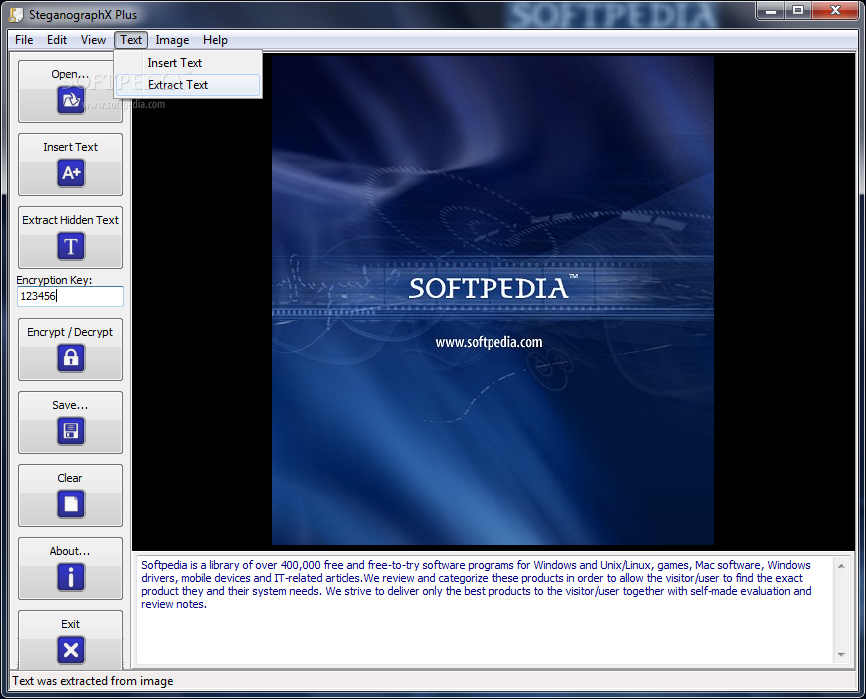Screen dimensions: 866x699
Task: Click the Insert Text A+ icon
Action: point(71,173)
